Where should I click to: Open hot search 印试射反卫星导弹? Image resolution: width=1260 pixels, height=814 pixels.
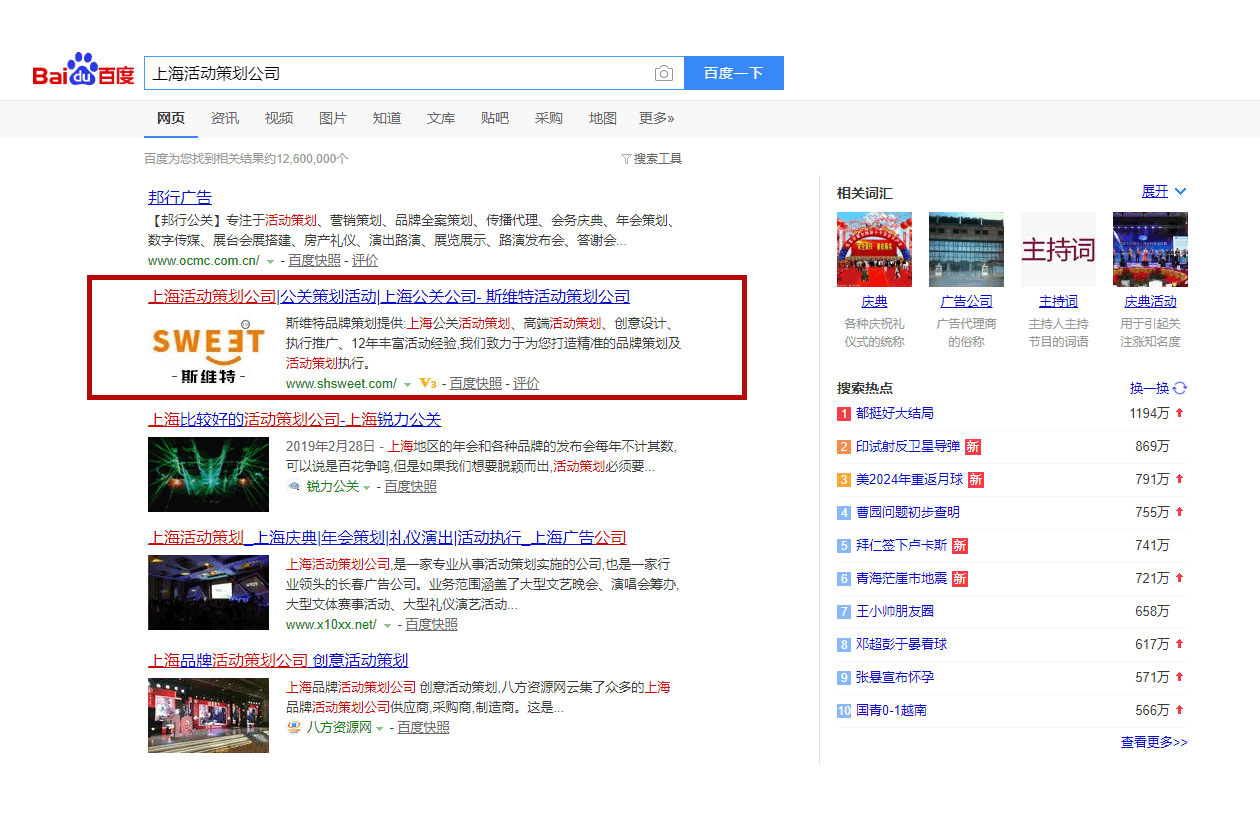pos(908,446)
